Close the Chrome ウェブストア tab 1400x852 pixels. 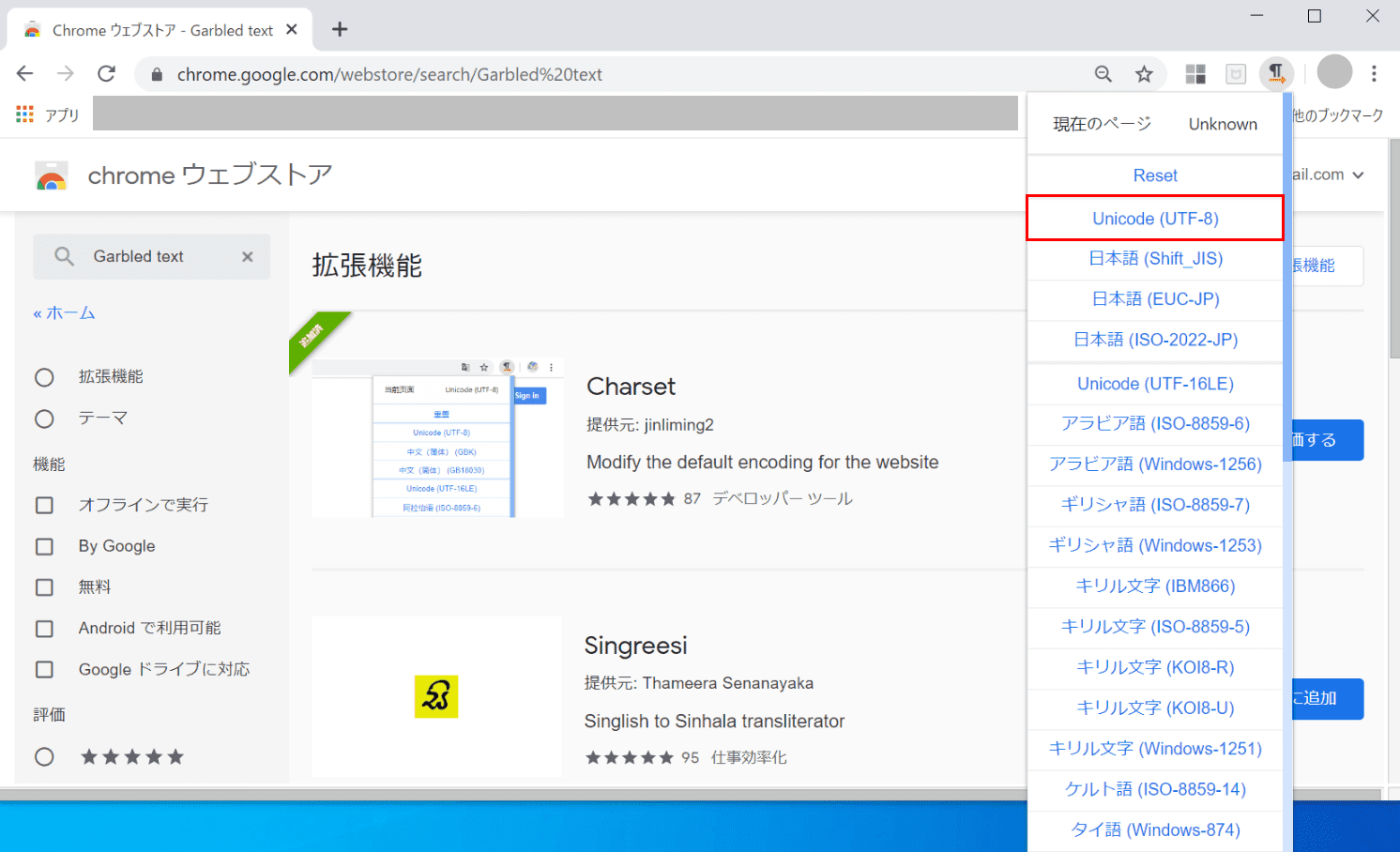(x=292, y=29)
